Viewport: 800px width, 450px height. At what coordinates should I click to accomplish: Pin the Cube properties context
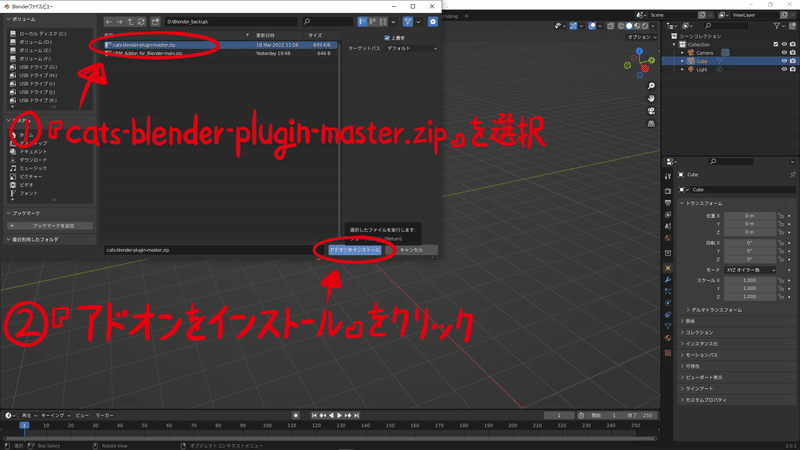tap(792, 174)
